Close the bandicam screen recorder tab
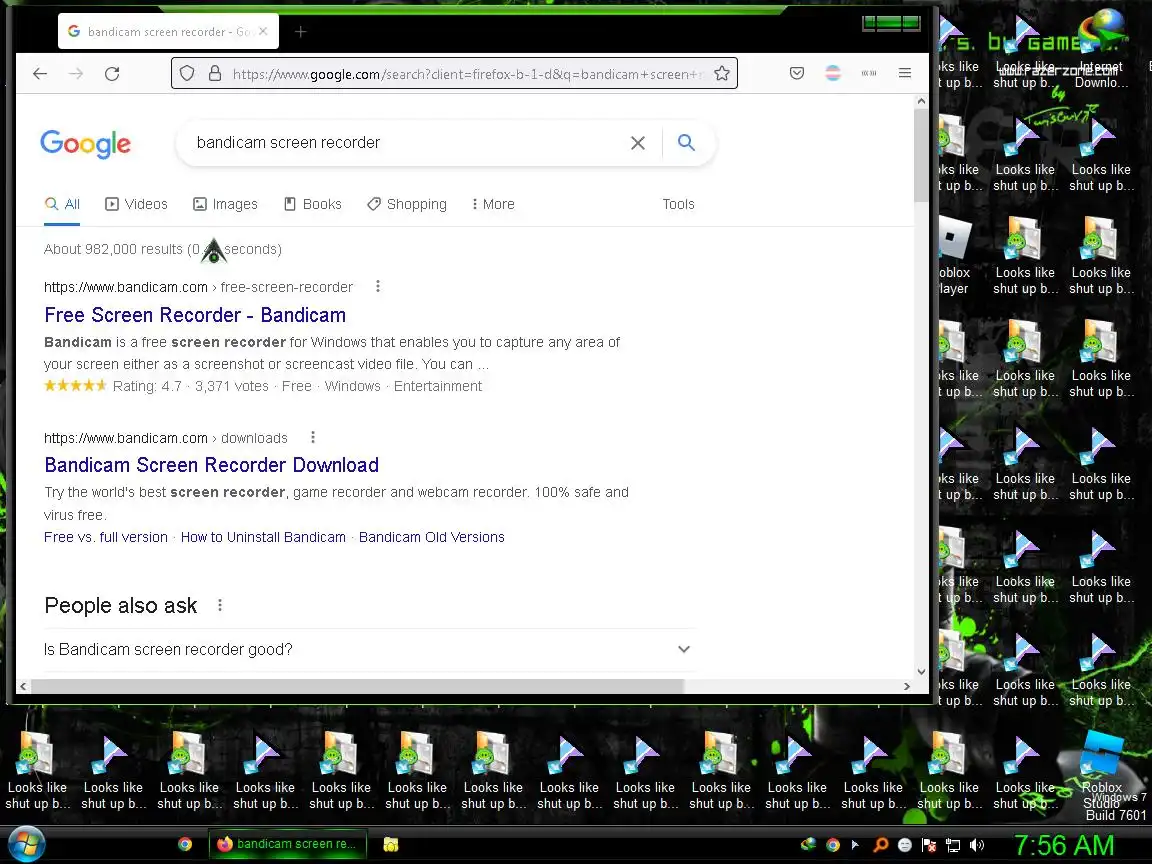1152x864 pixels. [x=263, y=32]
